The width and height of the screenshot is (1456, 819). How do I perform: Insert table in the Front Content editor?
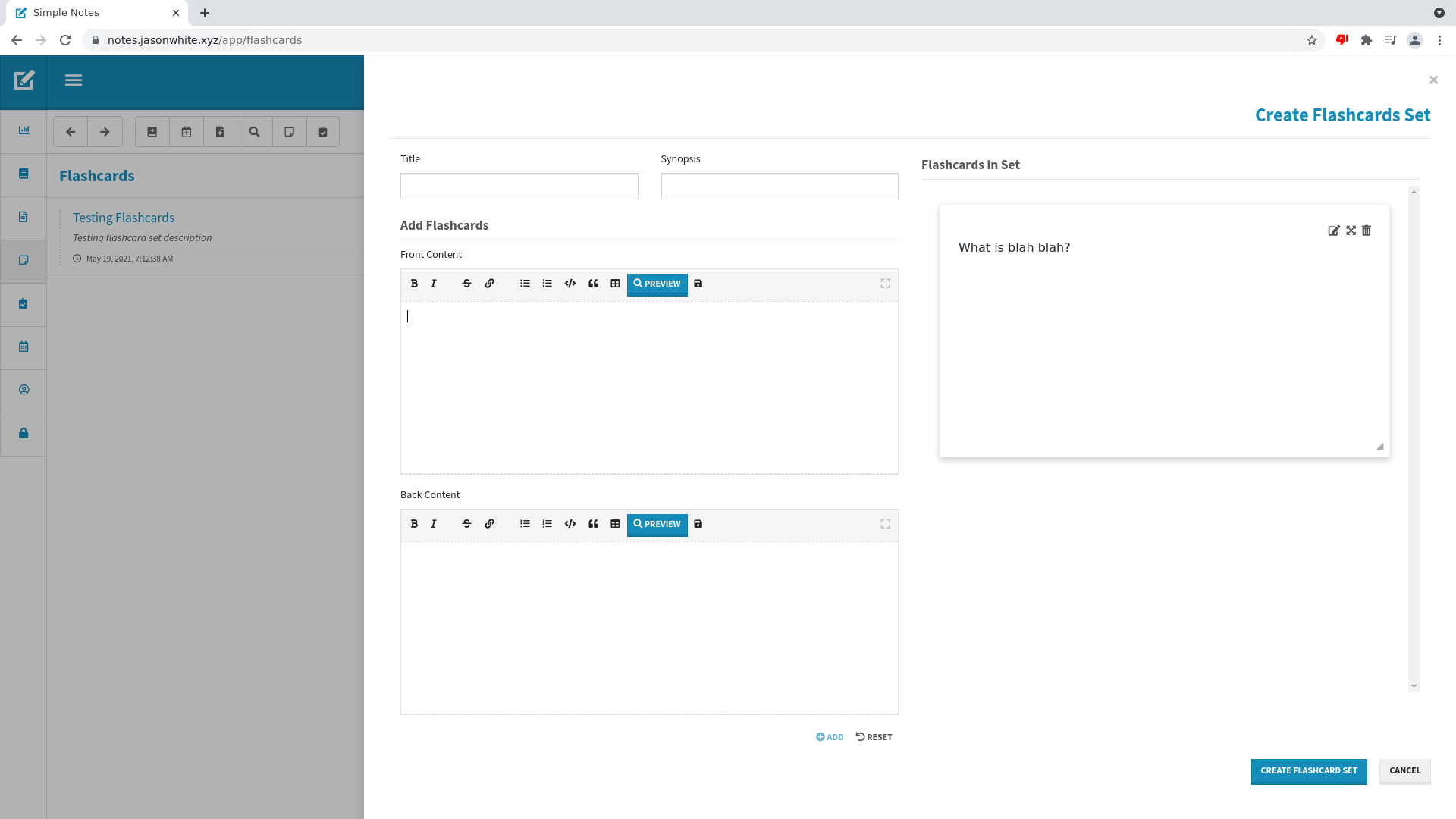[x=615, y=284]
